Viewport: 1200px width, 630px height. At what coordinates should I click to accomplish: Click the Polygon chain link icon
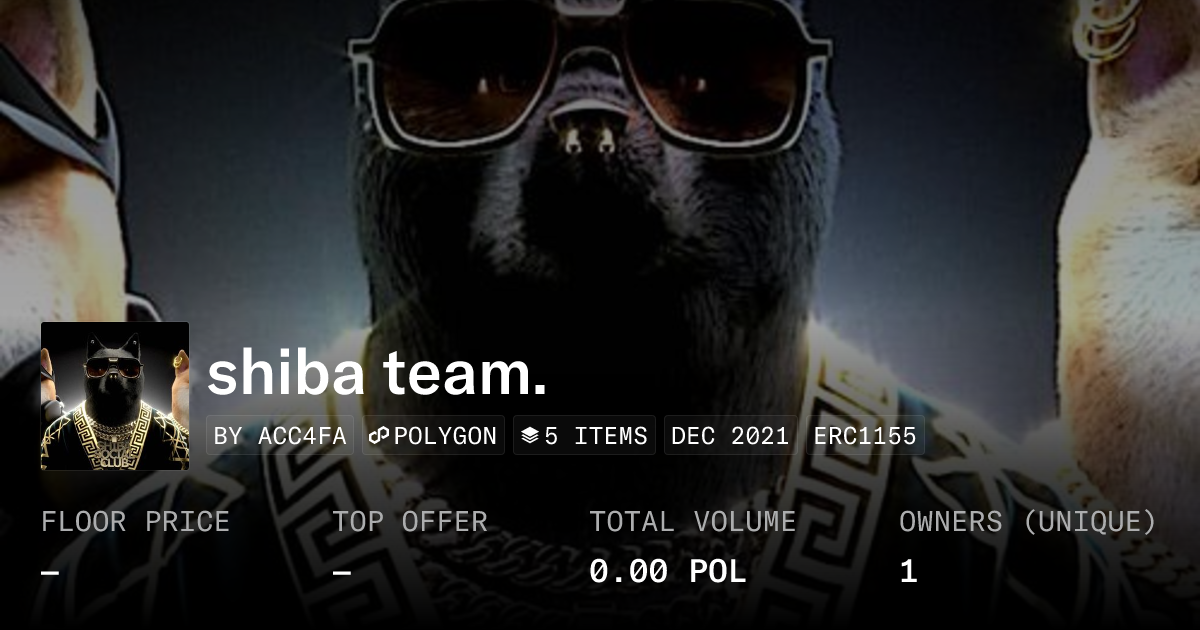(379, 436)
